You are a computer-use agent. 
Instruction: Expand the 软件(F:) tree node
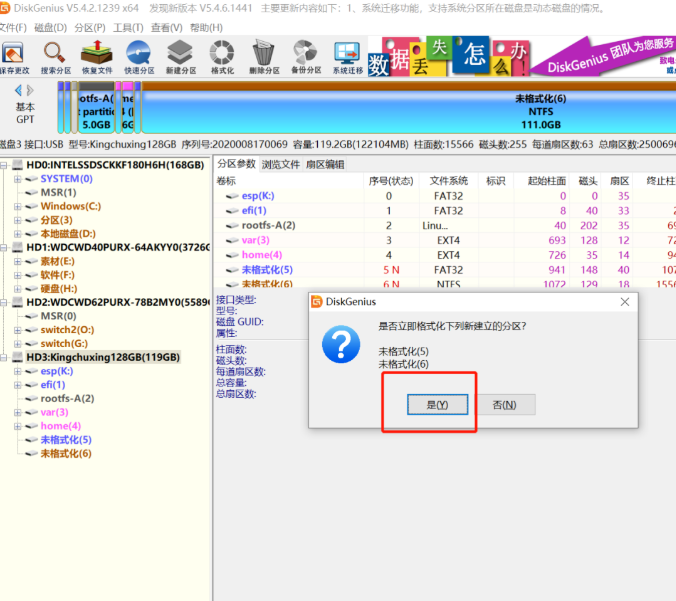pyautogui.click(x=18, y=275)
